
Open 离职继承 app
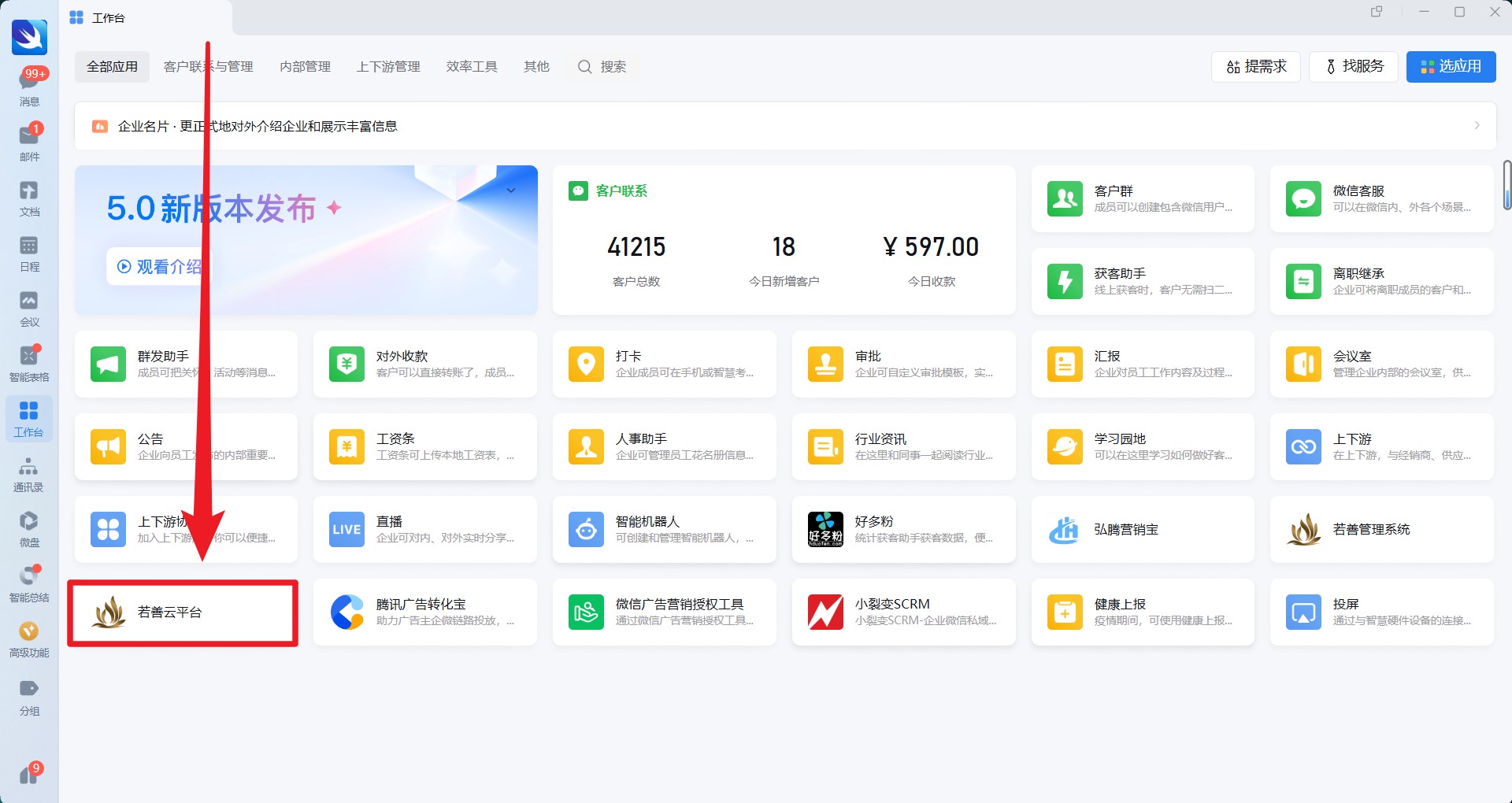coord(1381,281)
